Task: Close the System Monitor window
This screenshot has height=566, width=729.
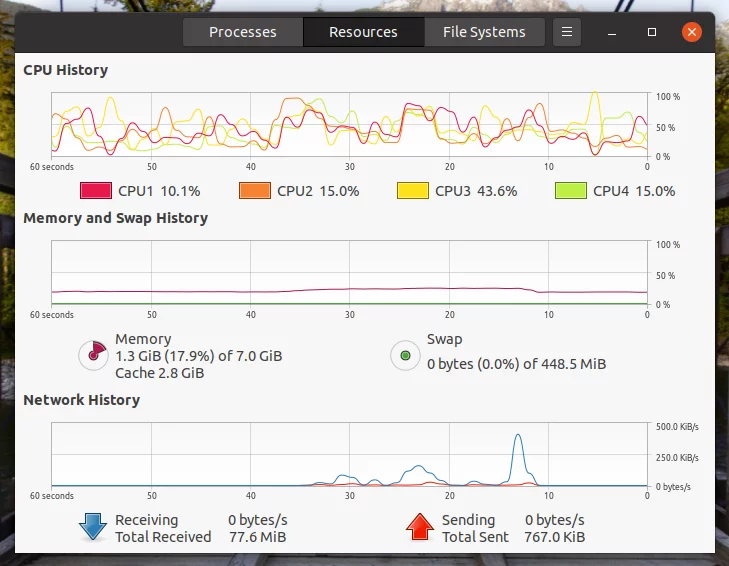Action: coord(692,32)
